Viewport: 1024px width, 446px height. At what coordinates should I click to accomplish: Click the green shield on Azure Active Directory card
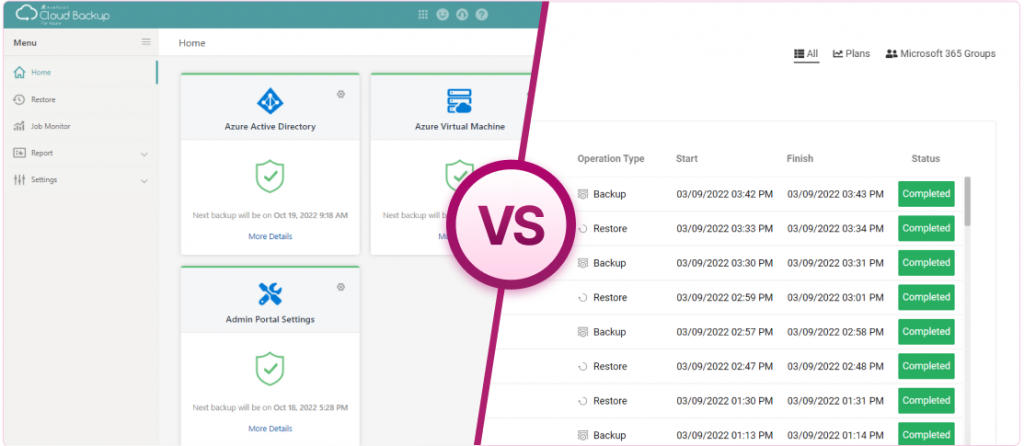pos(270,176)
